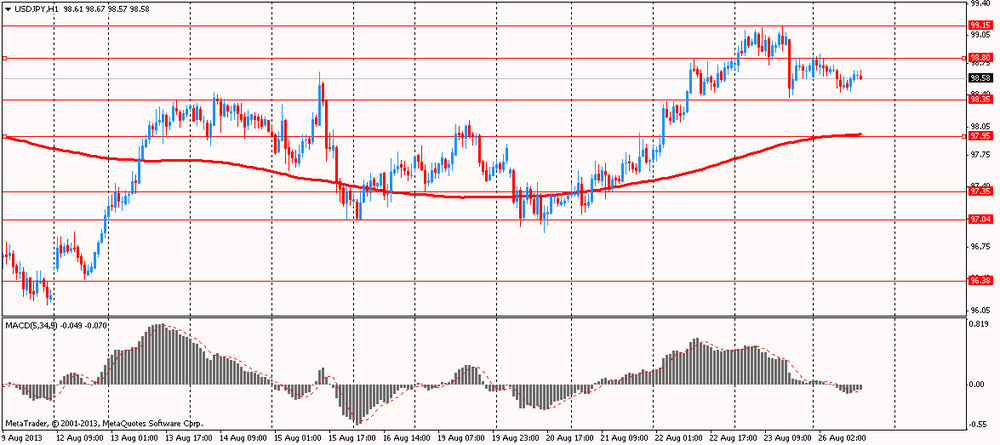Select the MetaTrader MetaQuotes copyright text
1000x445 pixels.
(x=105, y=423)
